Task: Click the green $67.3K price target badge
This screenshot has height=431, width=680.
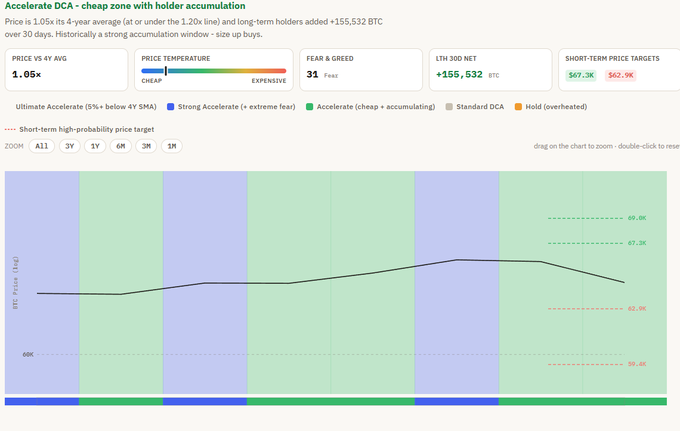Action: [581, 75]
